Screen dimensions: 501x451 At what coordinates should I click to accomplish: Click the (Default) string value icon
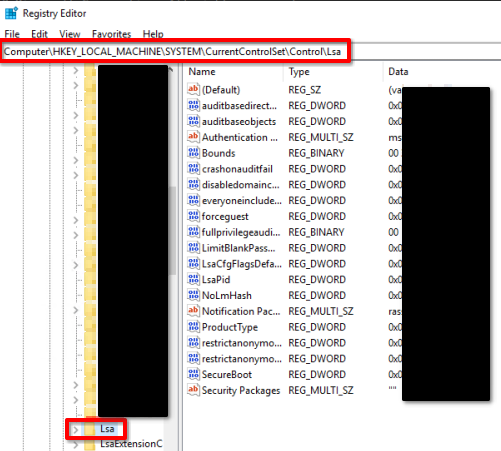[193, 89]
